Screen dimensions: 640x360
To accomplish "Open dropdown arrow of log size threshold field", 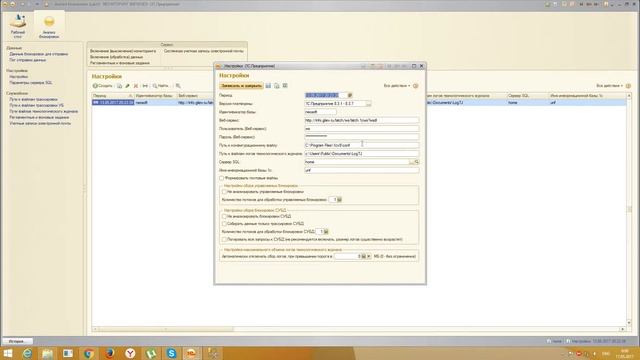I will pos(369,256).
